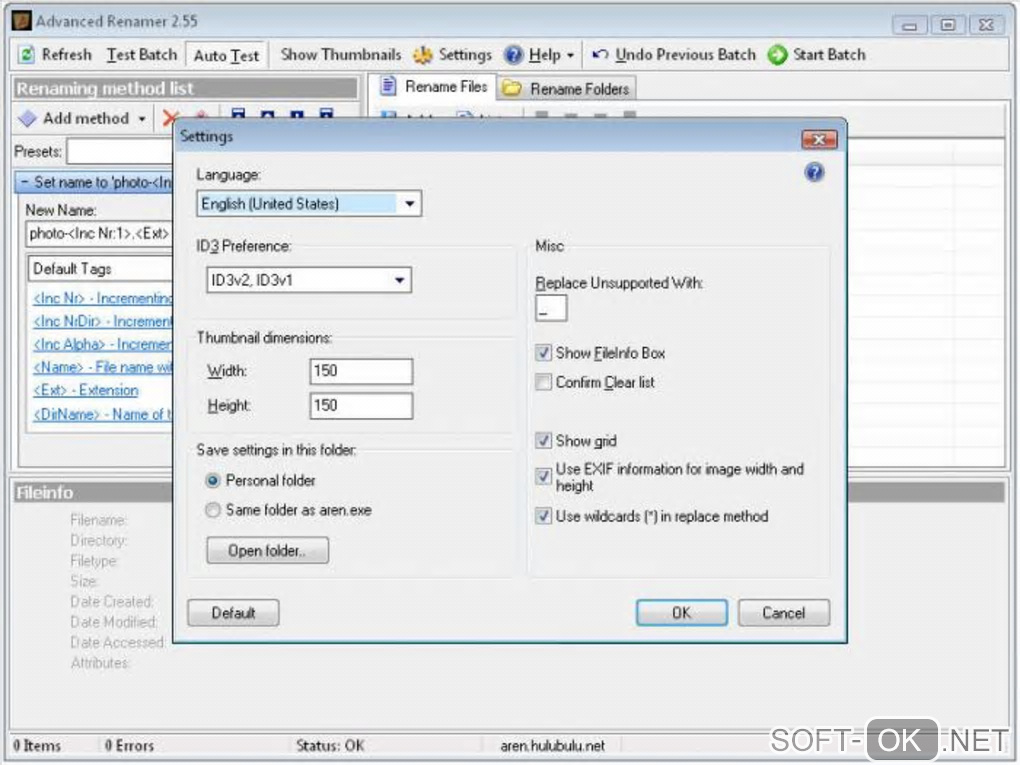Toggle the Show grid checkbox

coord(543,441)
